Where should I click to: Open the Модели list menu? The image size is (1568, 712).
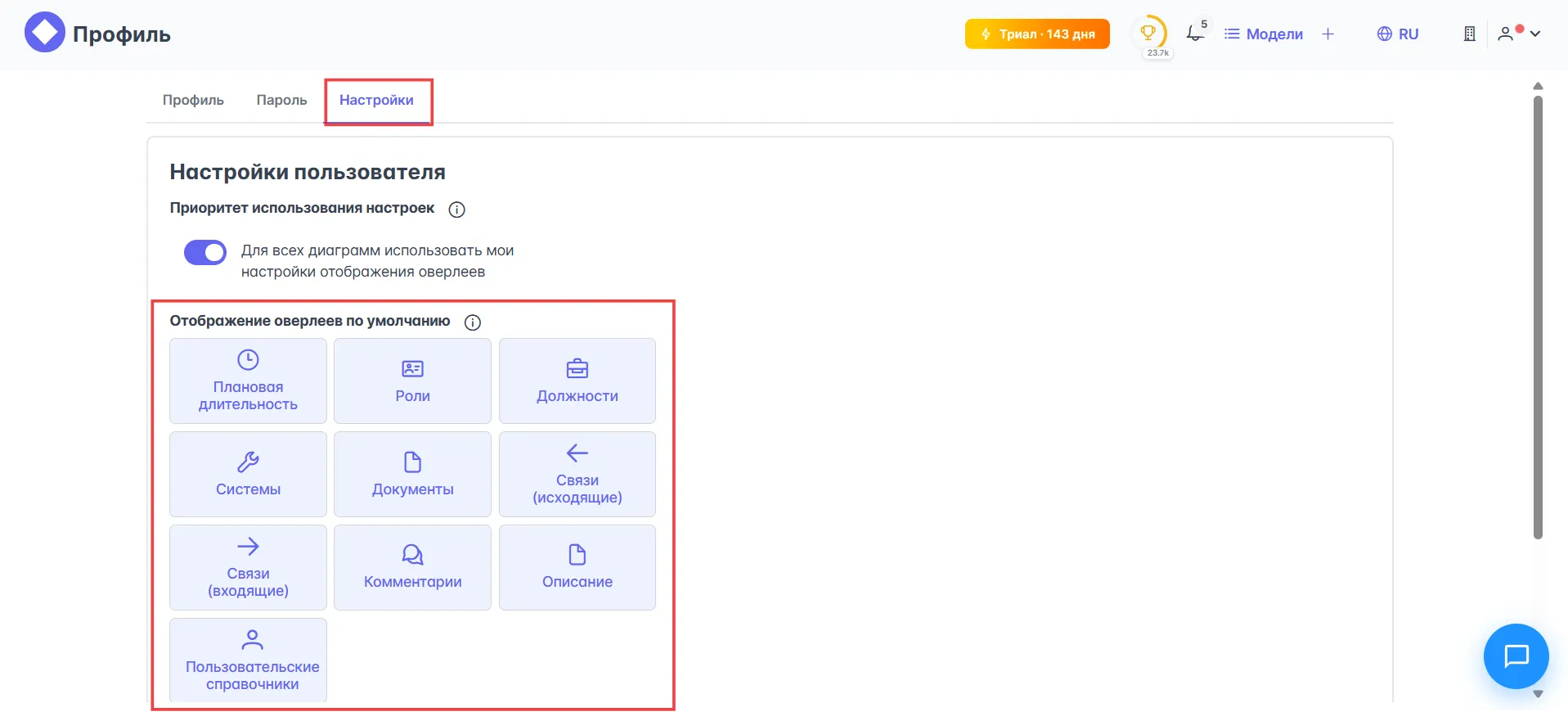pos(1264,34)
